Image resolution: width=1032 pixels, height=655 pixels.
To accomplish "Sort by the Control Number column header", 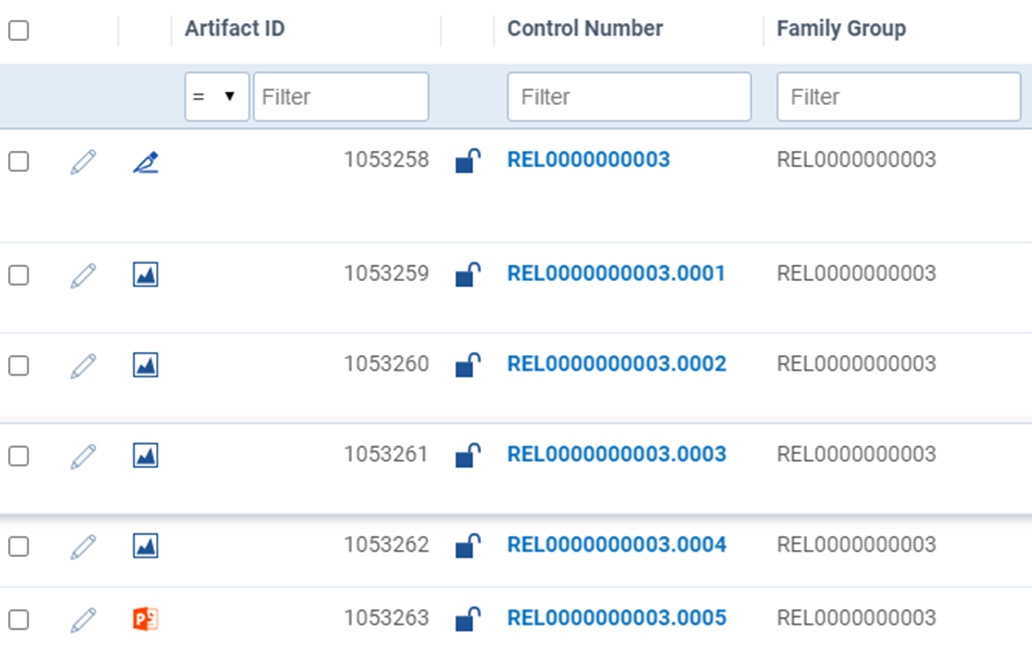I will click(584, 28).
